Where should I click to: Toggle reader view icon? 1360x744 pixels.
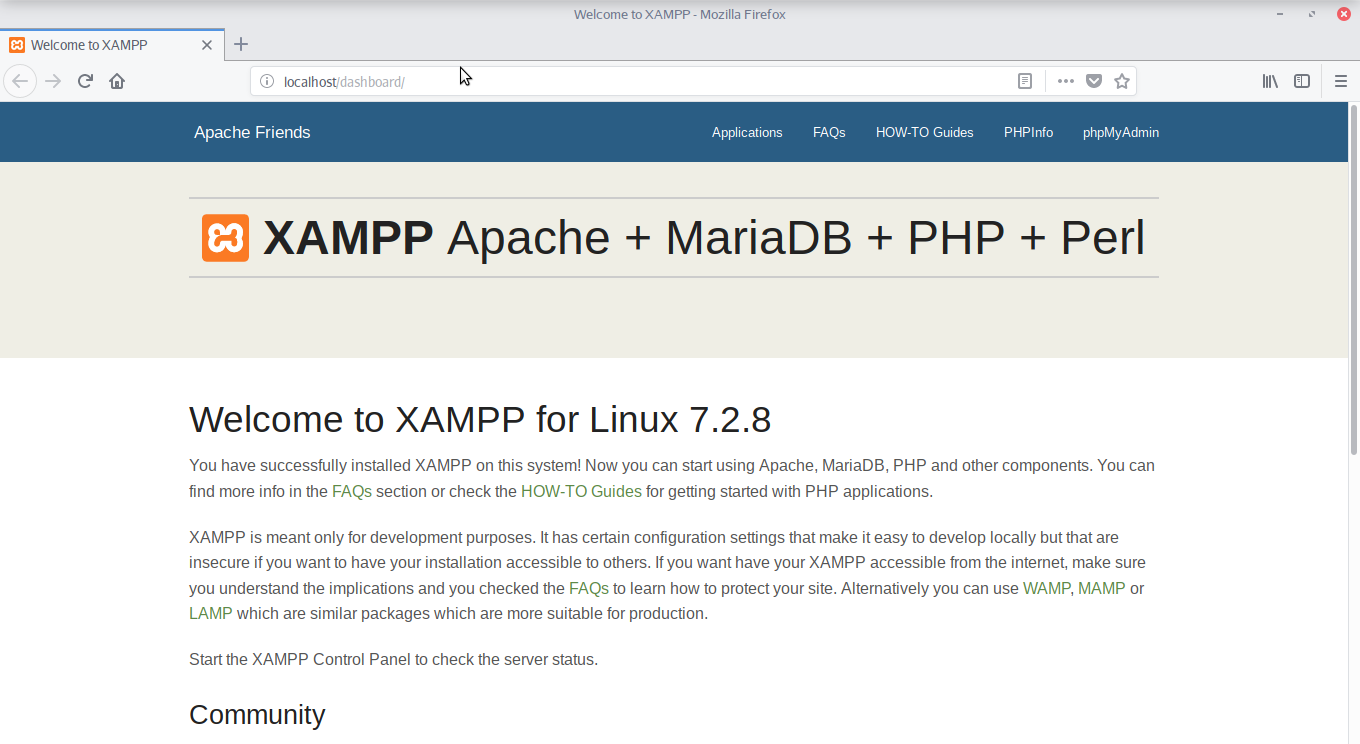click(x=1025, y=81)
